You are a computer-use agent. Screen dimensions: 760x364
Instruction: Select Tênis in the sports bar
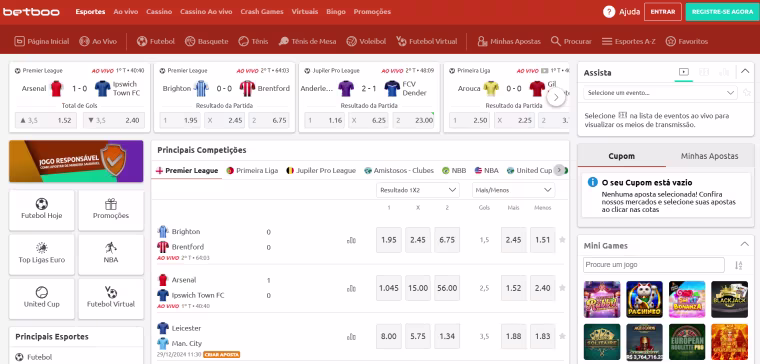click(x=253, y=41)
